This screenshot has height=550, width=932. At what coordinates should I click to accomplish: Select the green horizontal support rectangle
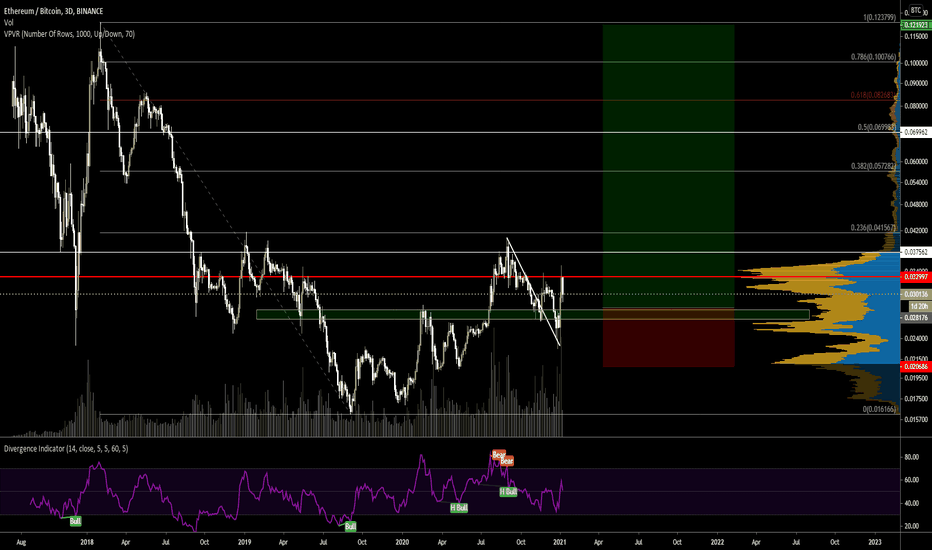(x=533, y=315)
